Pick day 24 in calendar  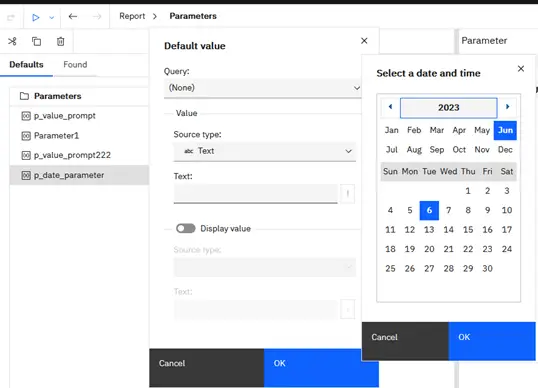(507, 249)
